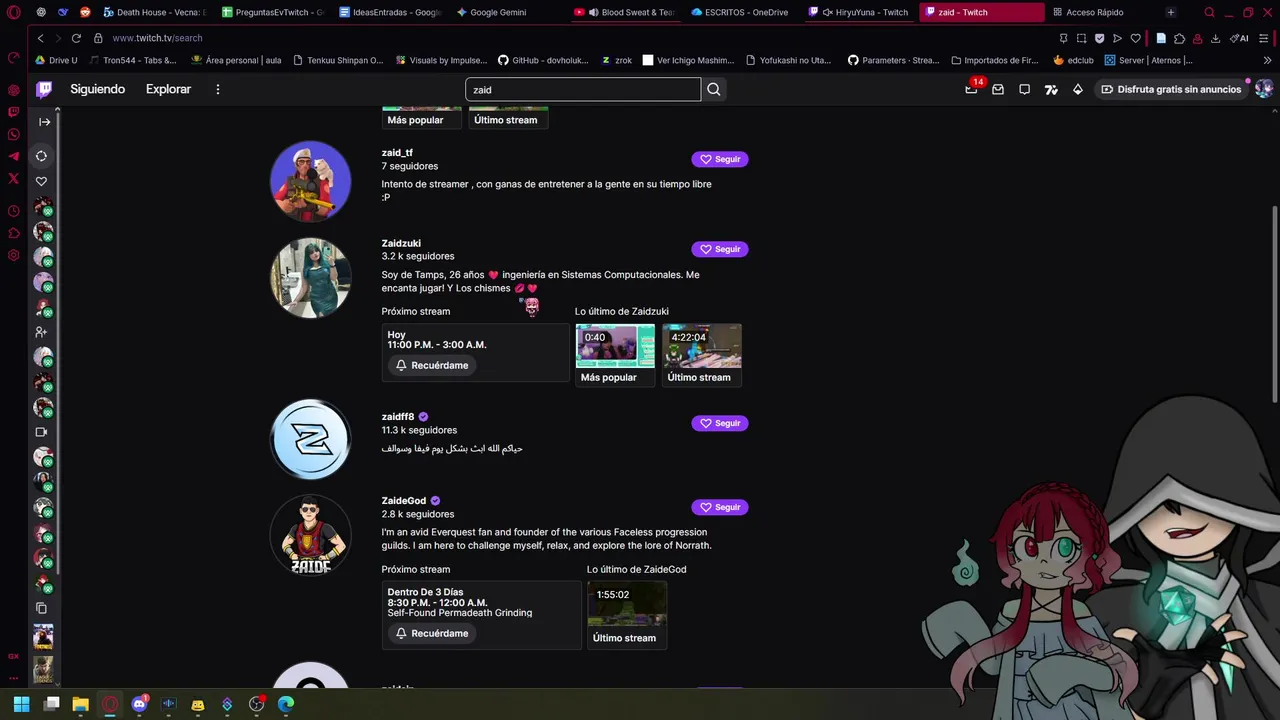Image resolution: width=1280 pixels, height=720 pixels.
Task: Open the Siguiendo navigation link
Action: 97,89
